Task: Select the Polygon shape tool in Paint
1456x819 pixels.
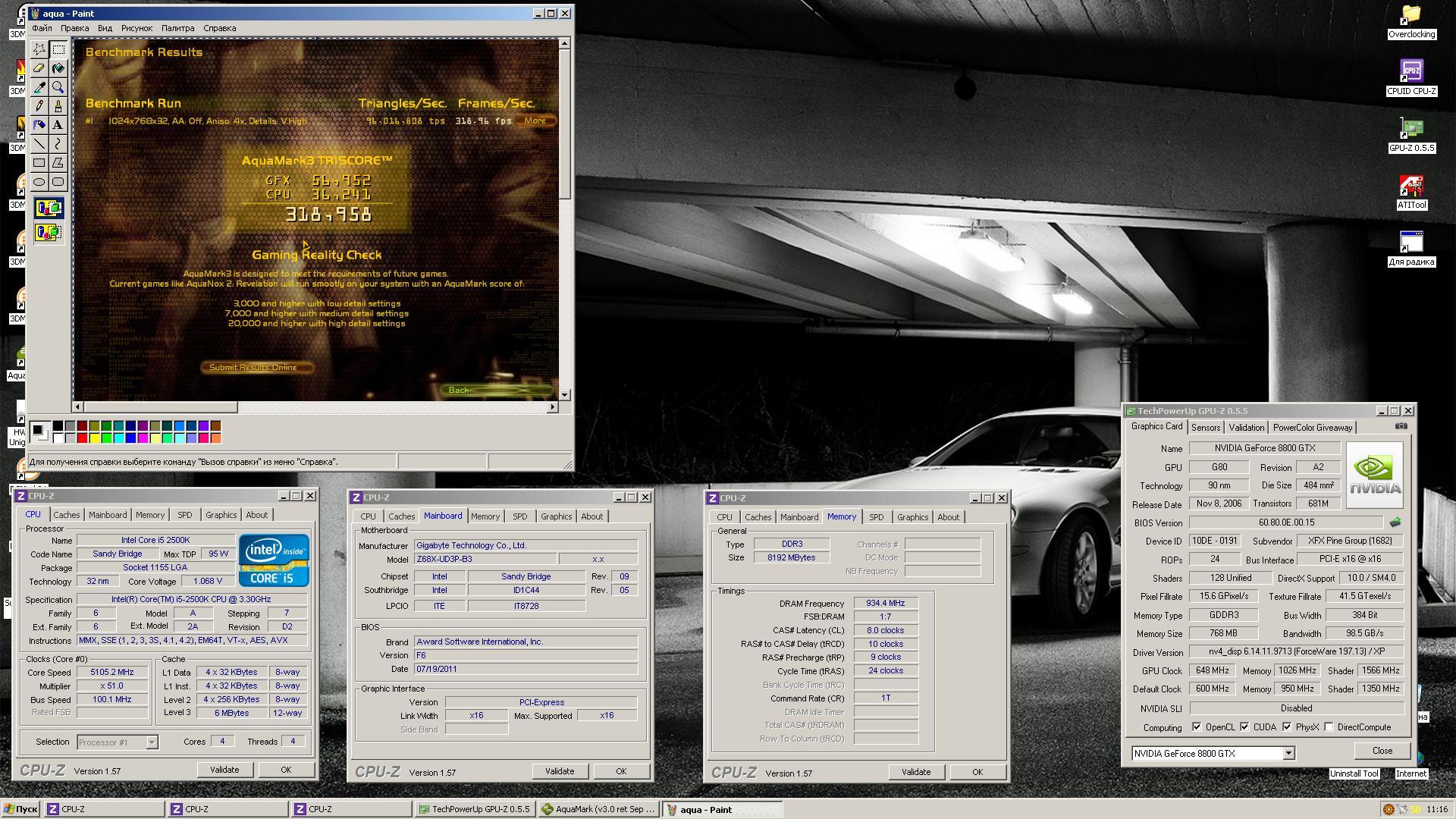Action: (x=58, y=163)
